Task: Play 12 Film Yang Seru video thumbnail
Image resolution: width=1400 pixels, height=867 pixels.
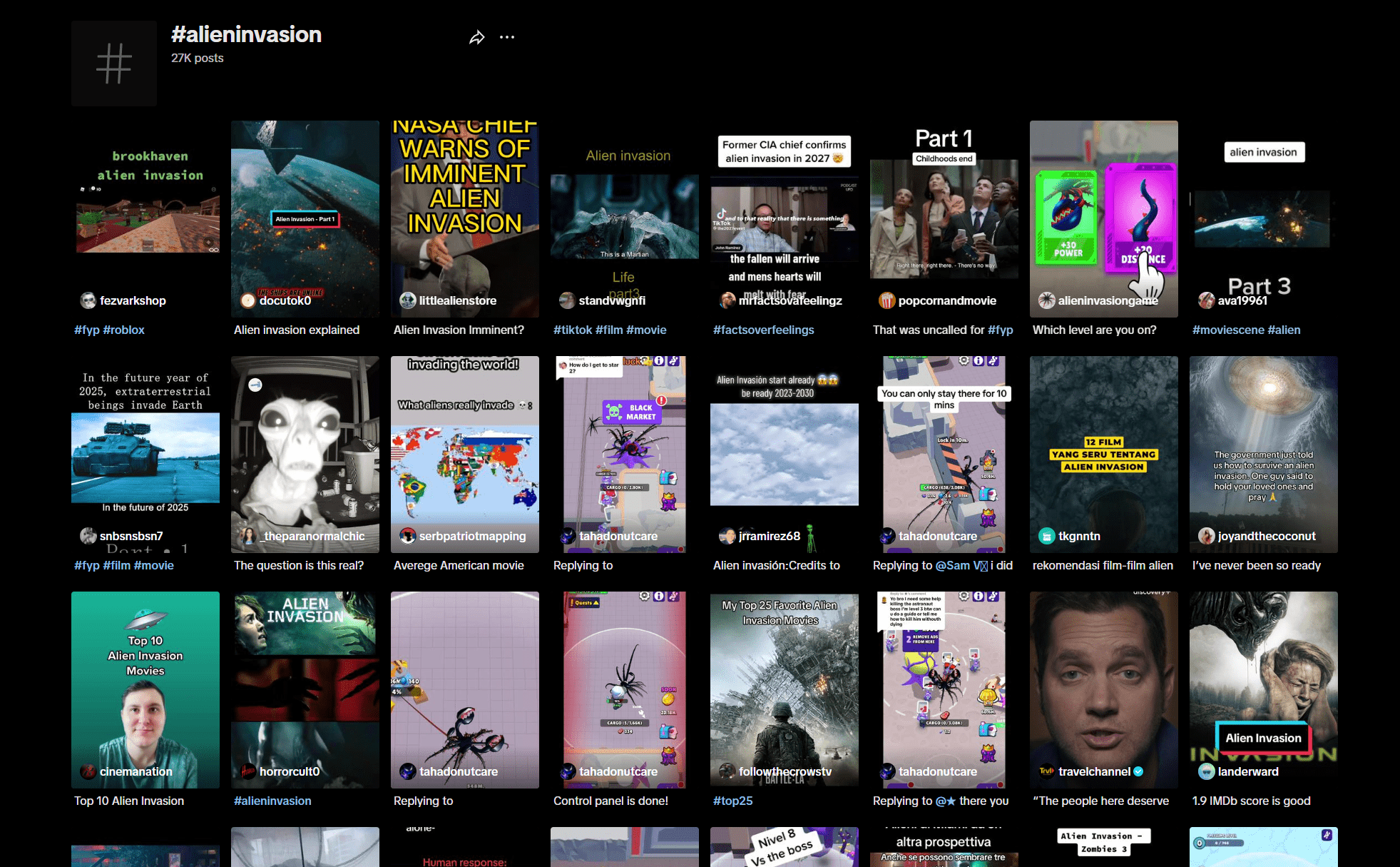Action: 1104,455
